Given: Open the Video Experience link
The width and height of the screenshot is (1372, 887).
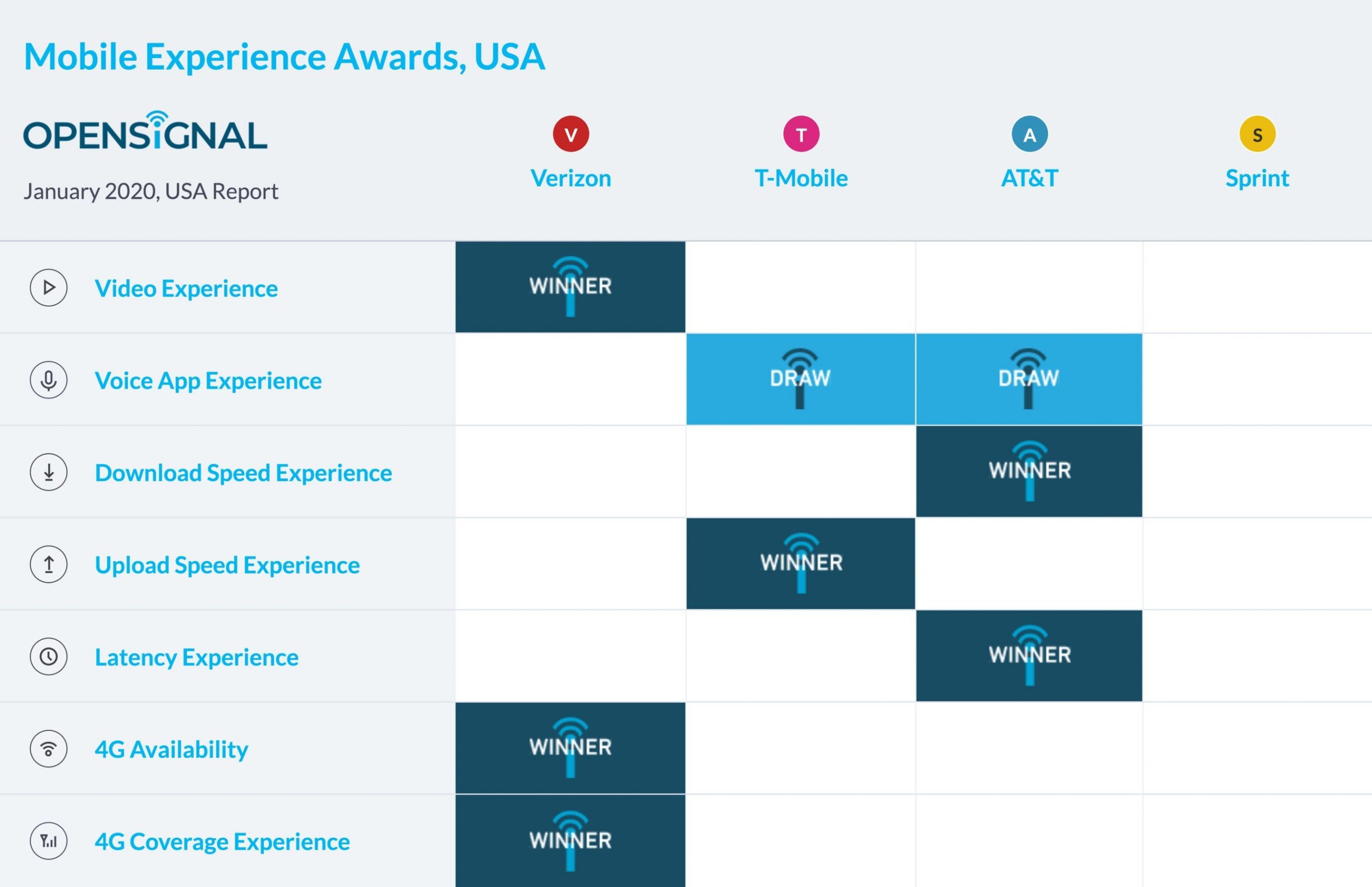Looking at the screenshot, I should [186, 288].
